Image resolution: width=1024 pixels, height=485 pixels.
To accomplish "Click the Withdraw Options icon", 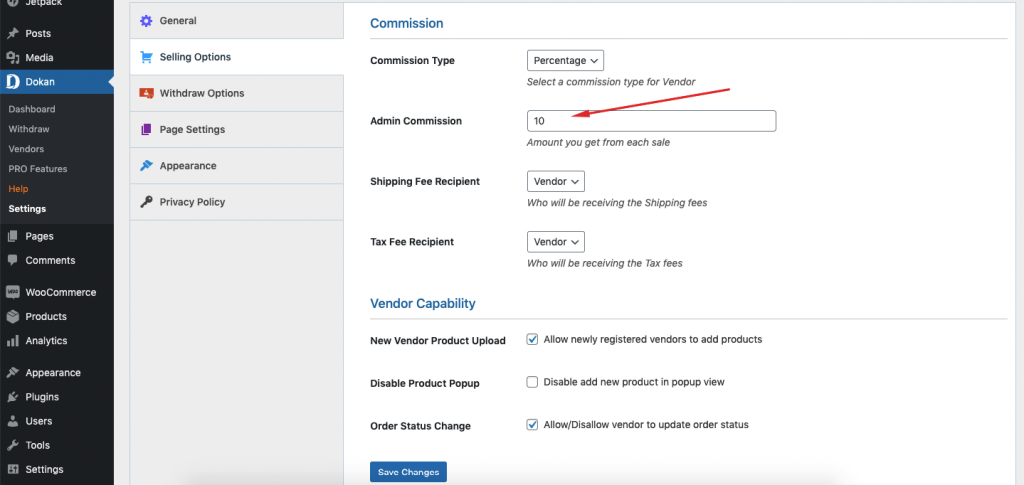I will (146, 93).
